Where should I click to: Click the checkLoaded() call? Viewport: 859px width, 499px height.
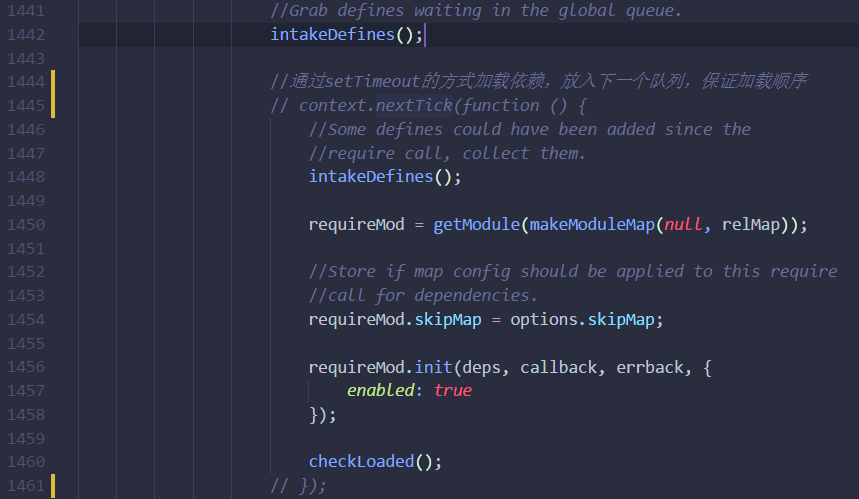point(375,462)
